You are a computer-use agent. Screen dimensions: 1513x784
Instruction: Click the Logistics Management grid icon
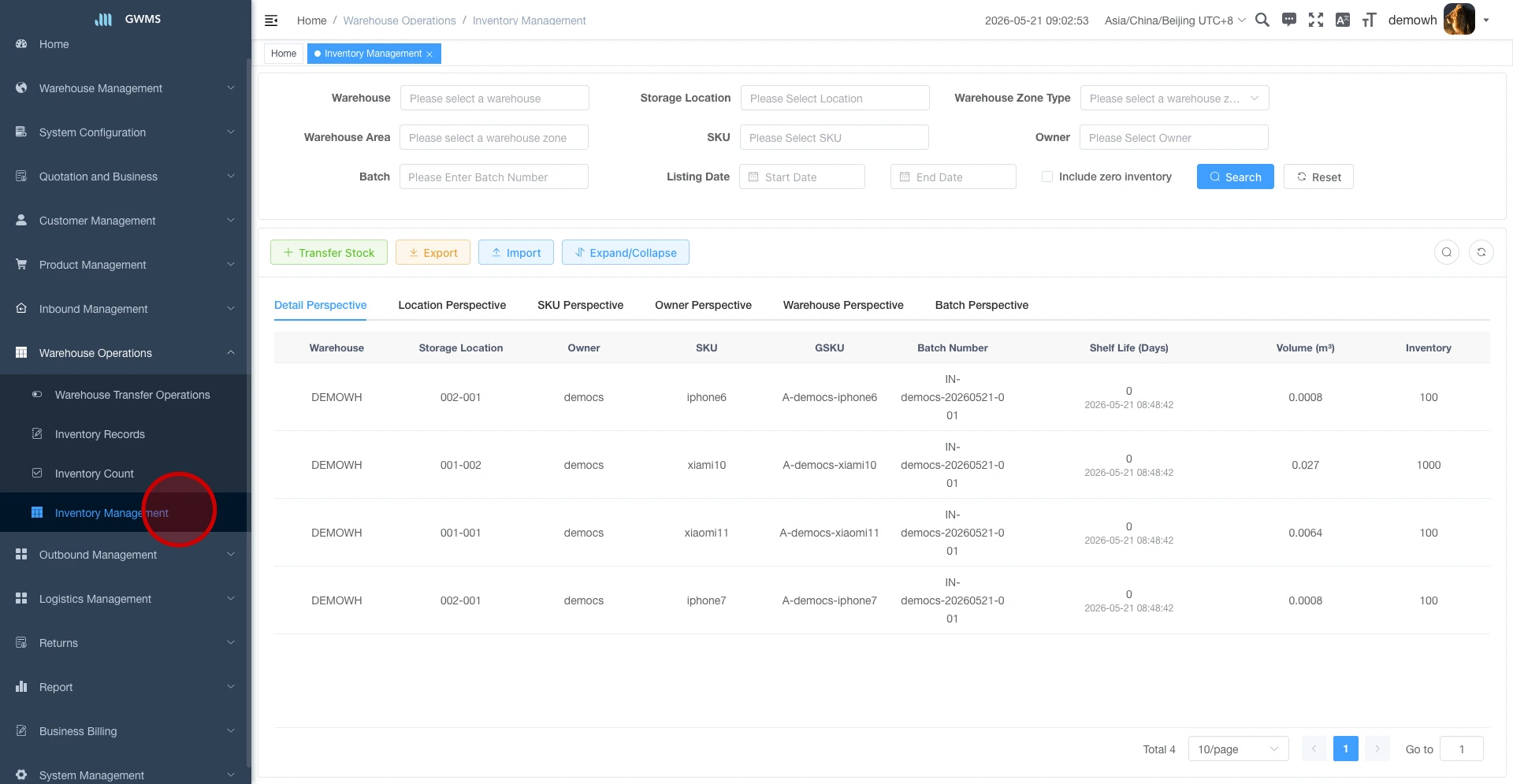pos(21,599)
